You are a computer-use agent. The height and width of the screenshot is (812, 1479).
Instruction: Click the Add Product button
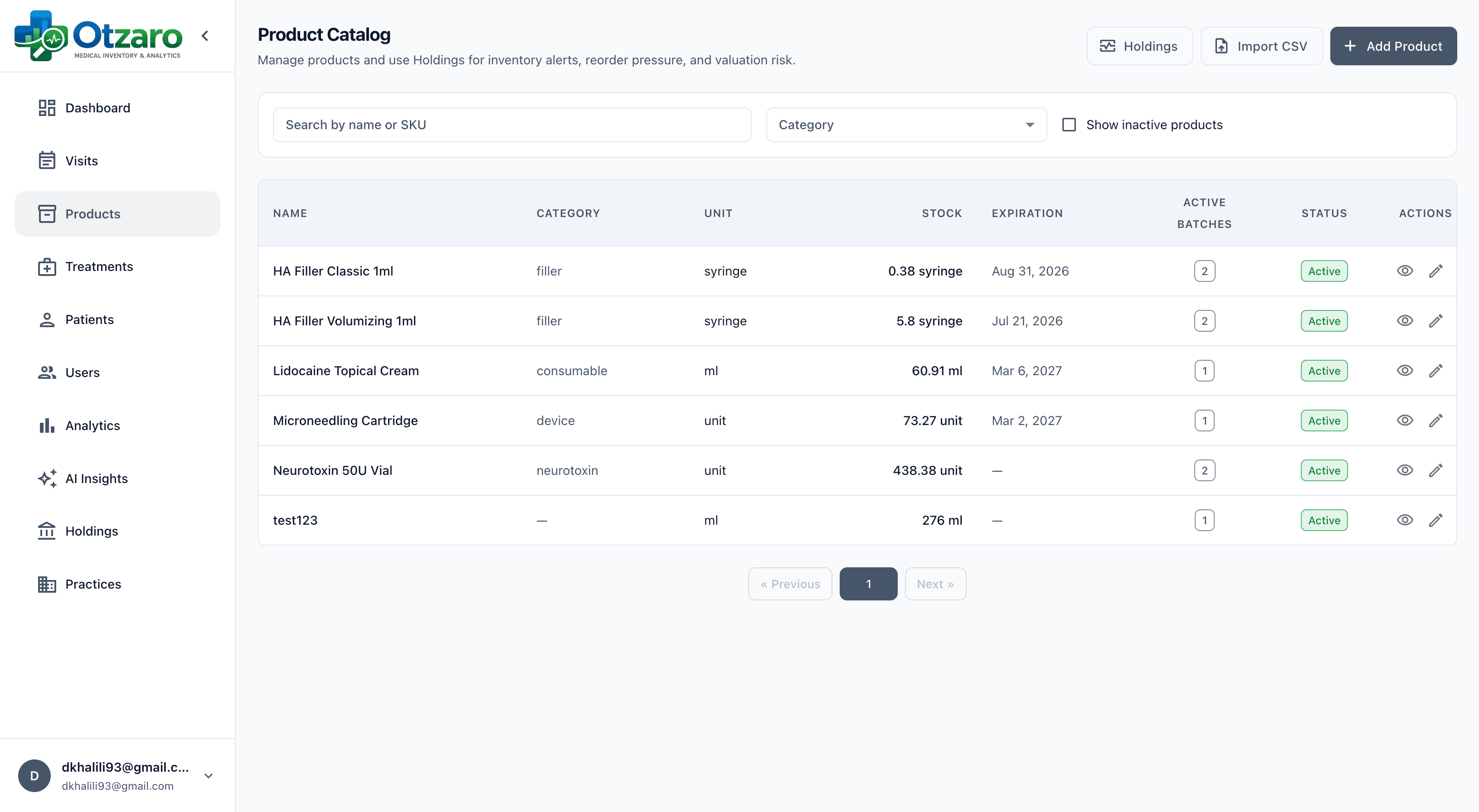pyautogui.click(x=1393, y=46)
